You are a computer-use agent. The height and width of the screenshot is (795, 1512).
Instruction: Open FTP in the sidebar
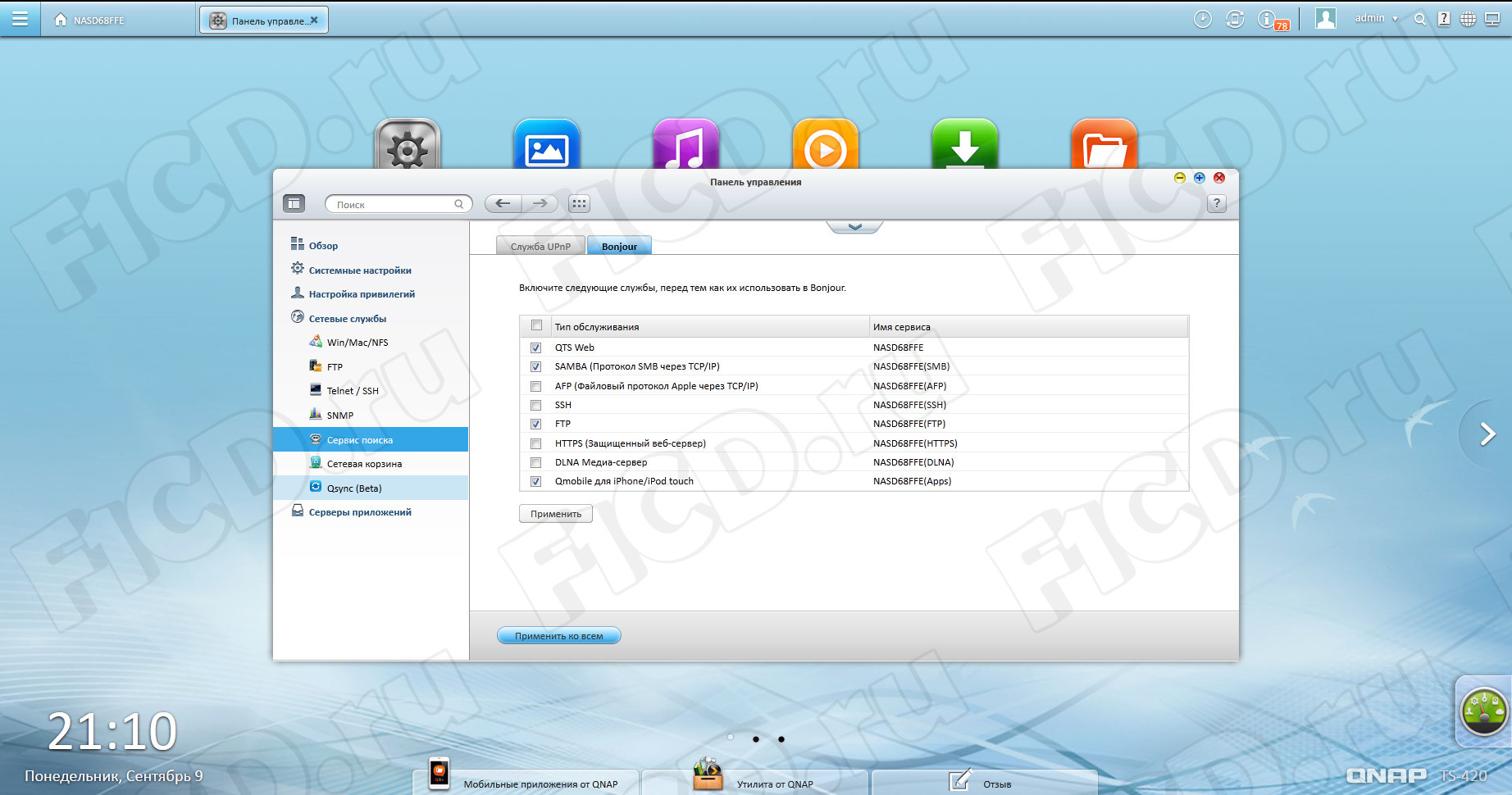(335, 366)
